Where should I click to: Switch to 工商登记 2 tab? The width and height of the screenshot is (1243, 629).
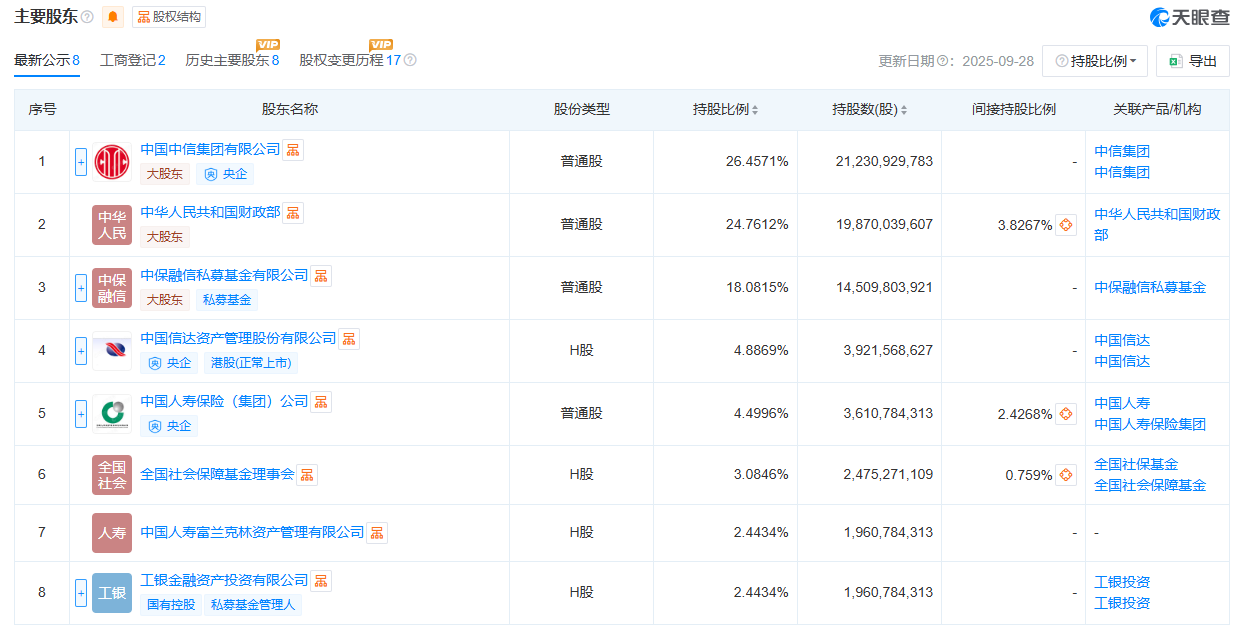pyautogui.click(x=133, y=60)
